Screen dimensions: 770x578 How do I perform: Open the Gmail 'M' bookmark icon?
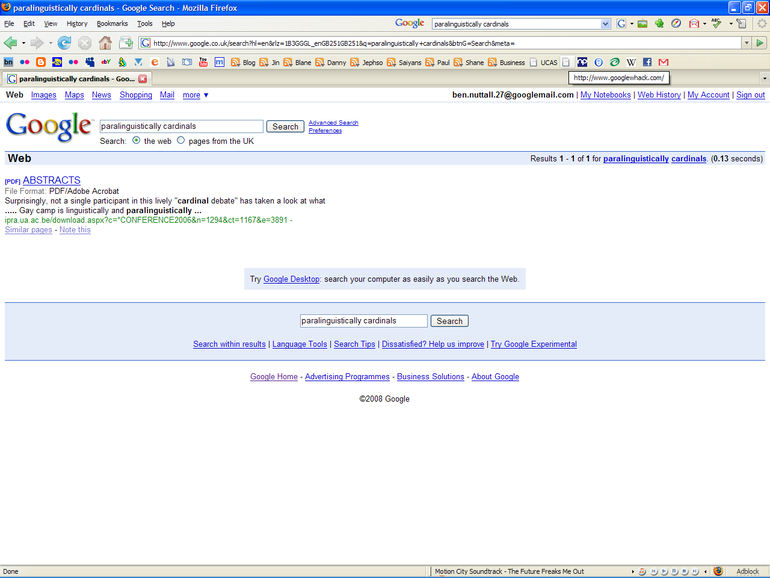[x=663, y=62]
